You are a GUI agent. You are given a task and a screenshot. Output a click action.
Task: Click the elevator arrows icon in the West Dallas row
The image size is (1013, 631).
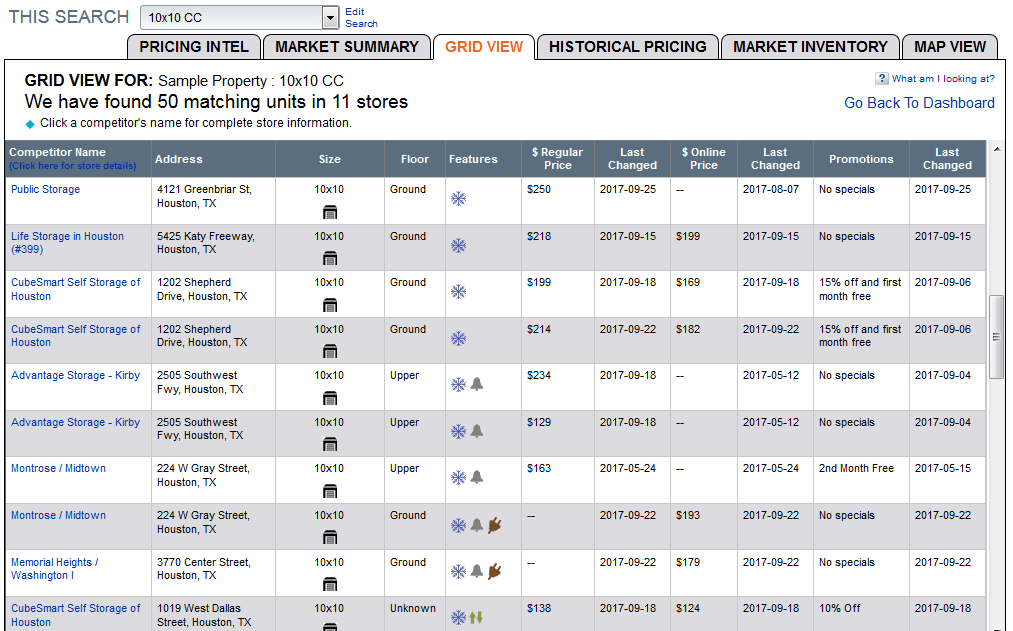pos(476,617)
